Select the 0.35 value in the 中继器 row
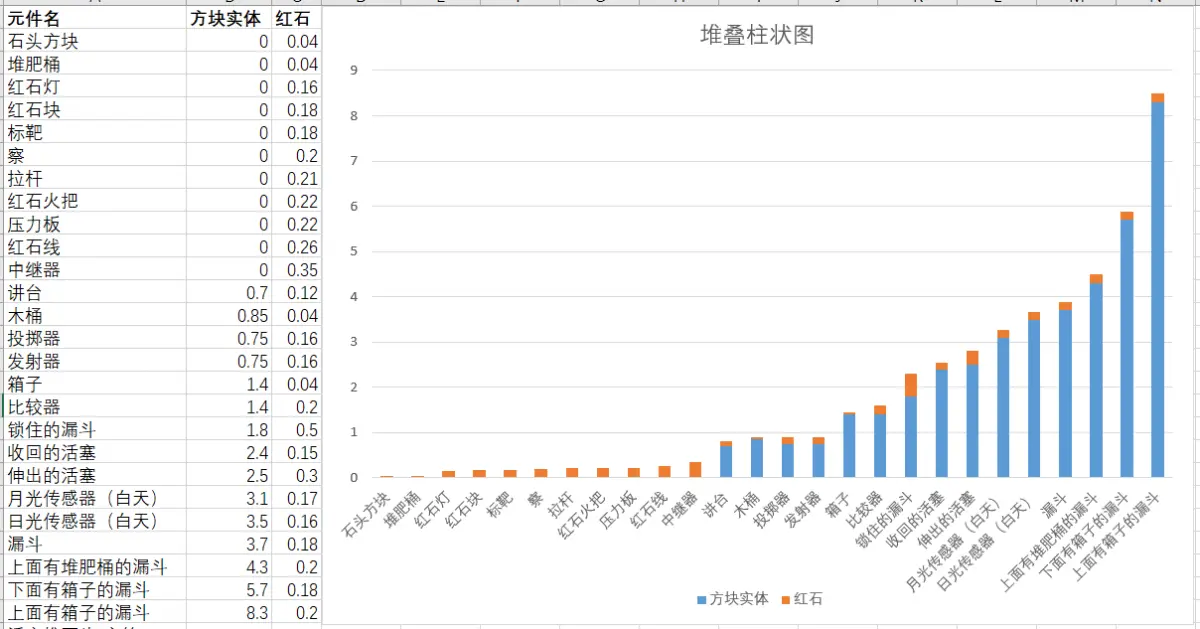This screenshot has height=629, width=1200. coord(296,270)
